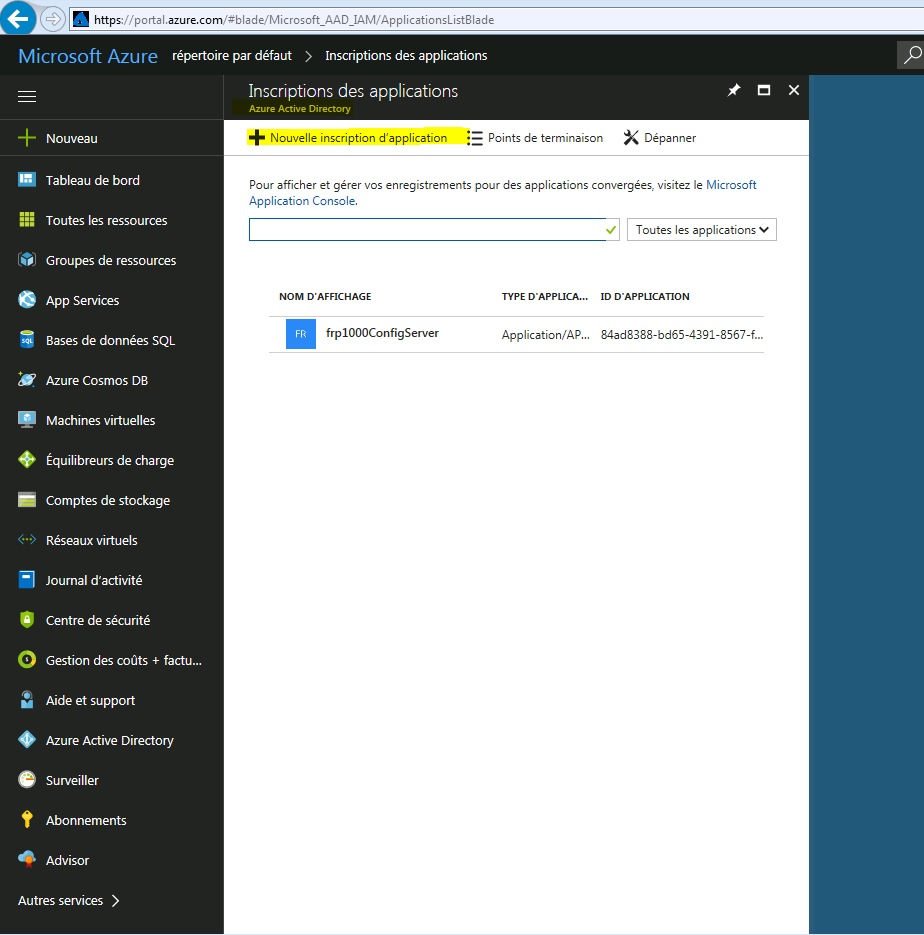Click répertoire par défaut breadcrumb

coord(232,55)
